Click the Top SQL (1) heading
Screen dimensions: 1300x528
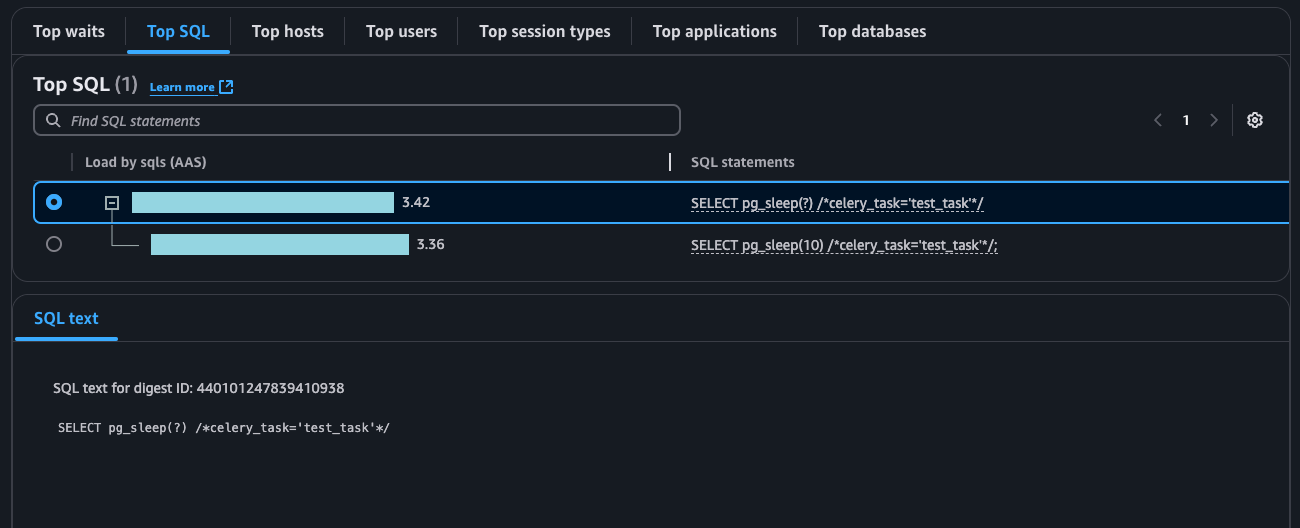point(85,85)
